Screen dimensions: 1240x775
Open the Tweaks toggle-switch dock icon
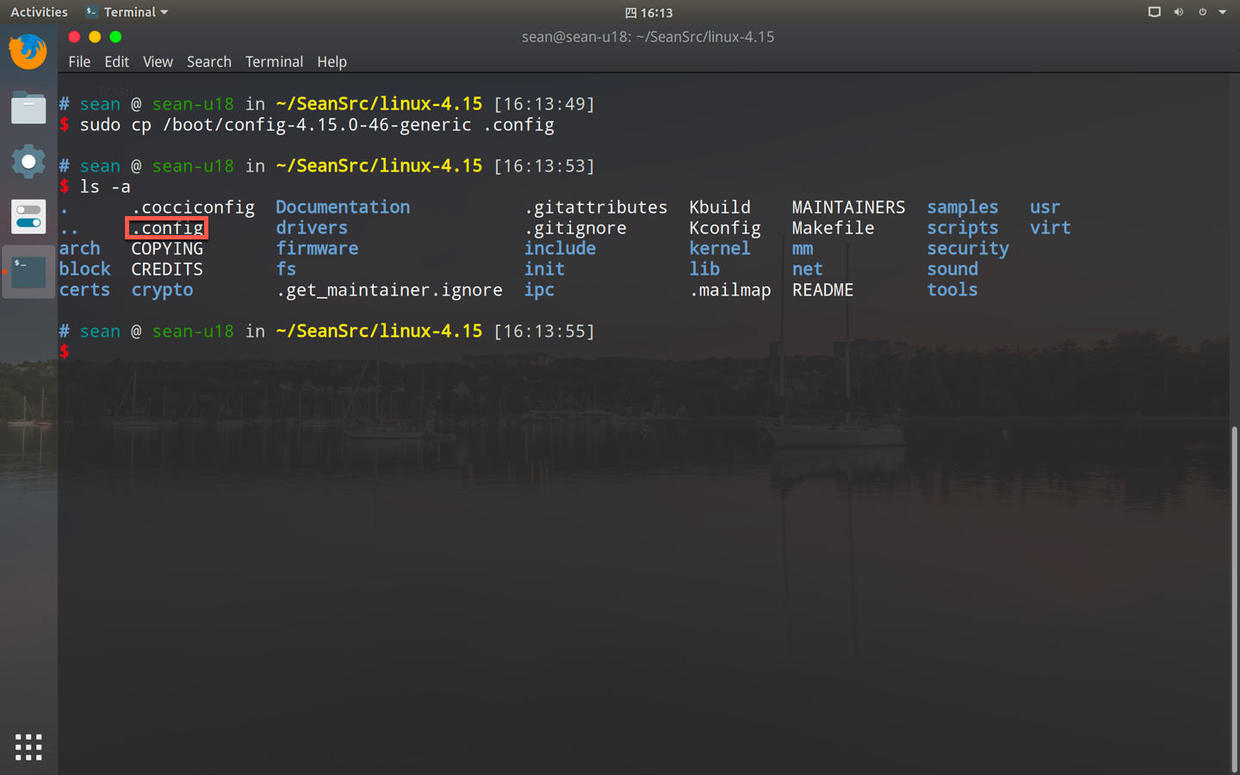coord(28,216)
